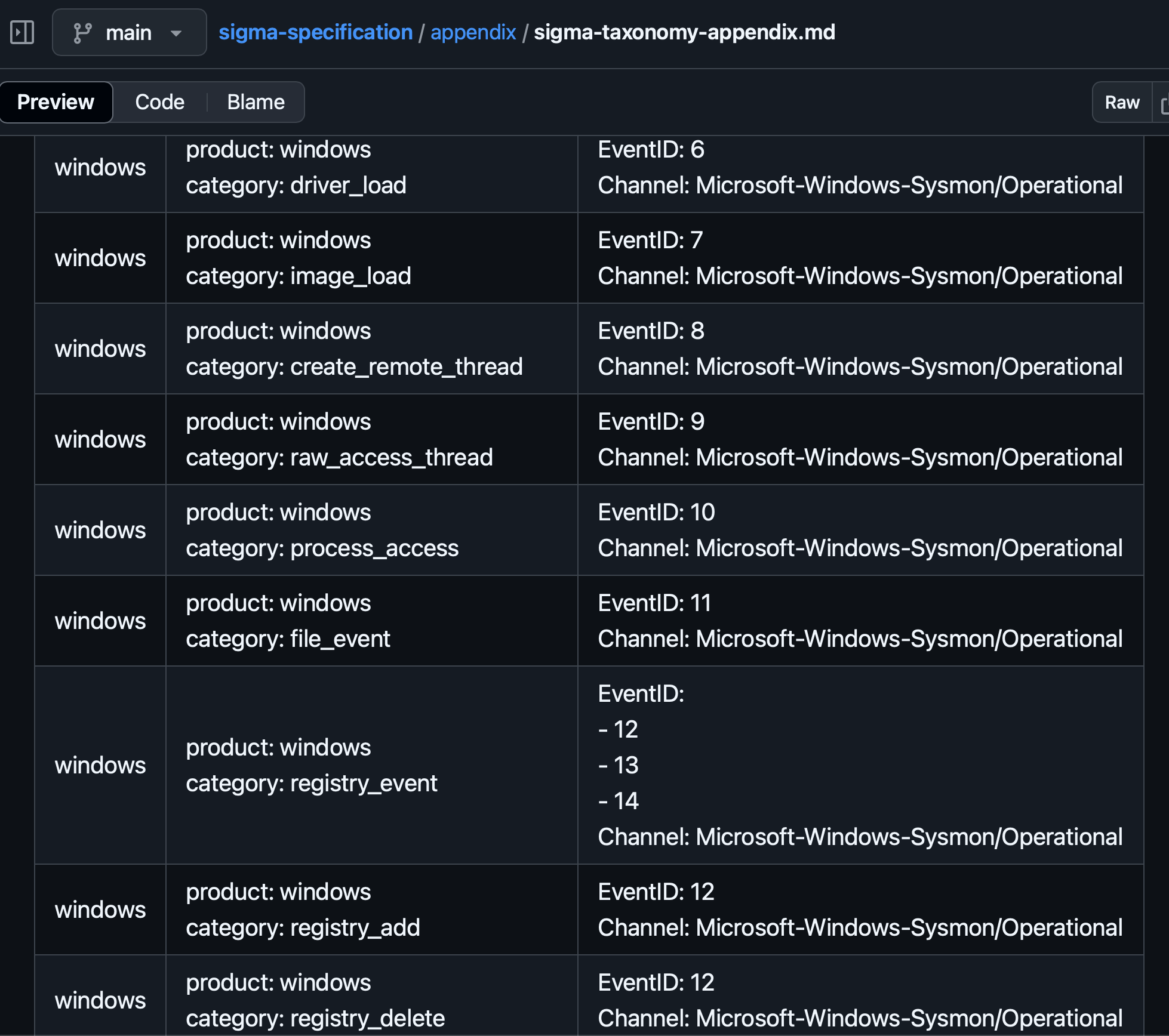Click the sigma-taxonomy-appendix.md filename
Viewport: 1169px width, 1036px height.
684,32
